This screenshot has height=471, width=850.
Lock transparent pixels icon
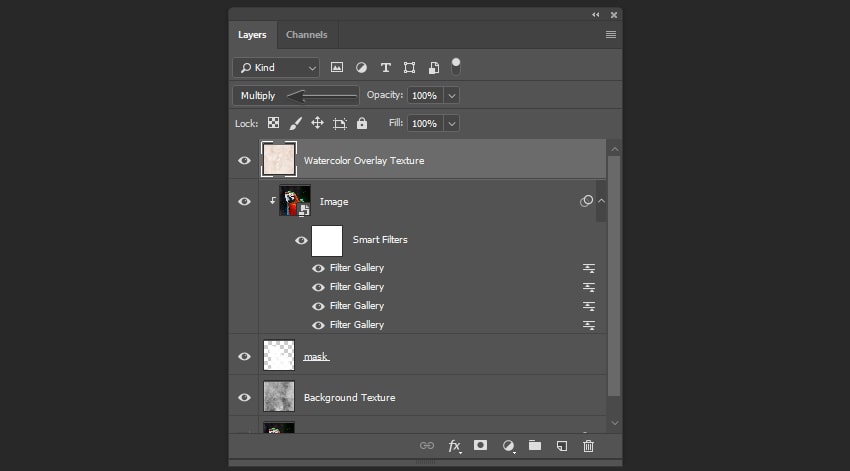click(273, 123)
